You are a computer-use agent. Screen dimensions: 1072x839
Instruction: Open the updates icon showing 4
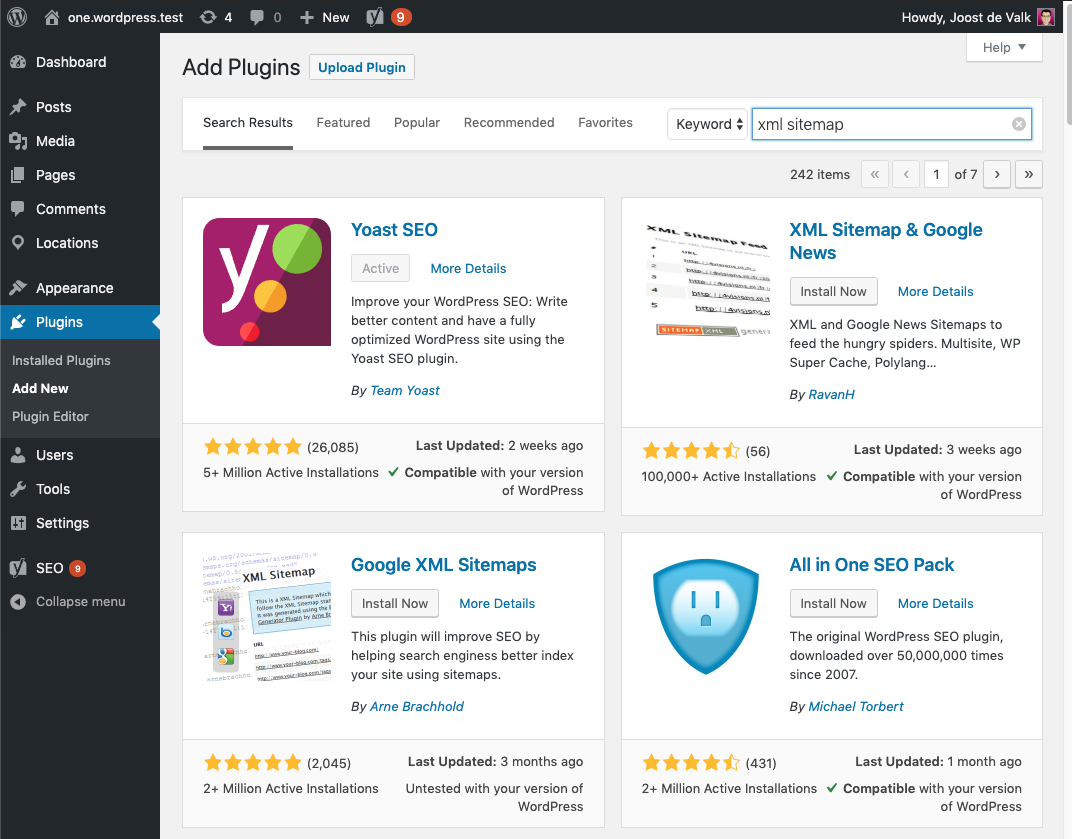tap(208, 17)
